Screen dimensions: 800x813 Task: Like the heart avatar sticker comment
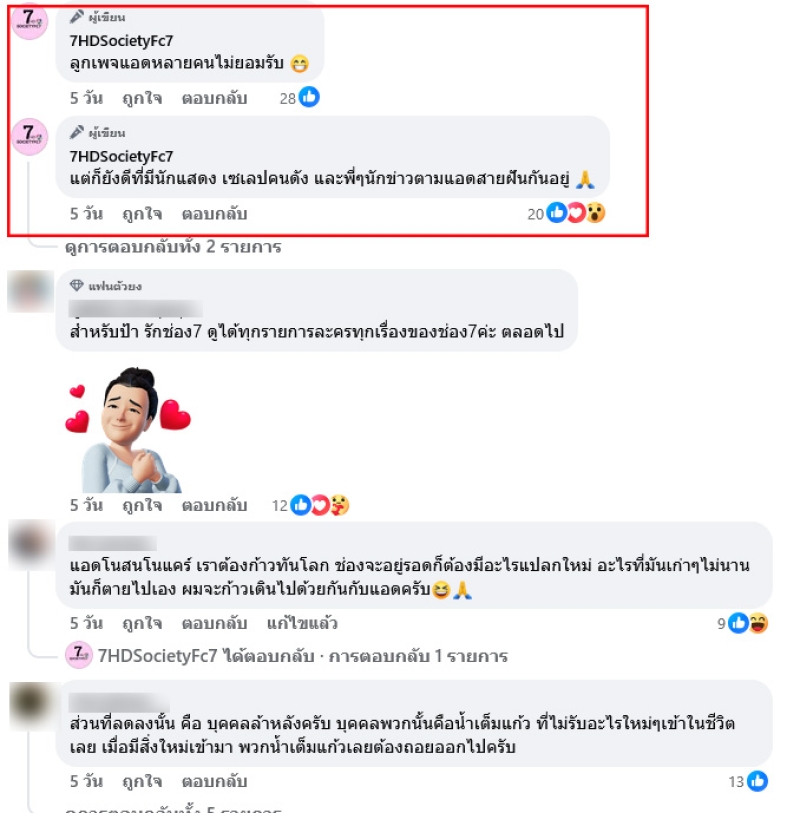click(142, 505)
